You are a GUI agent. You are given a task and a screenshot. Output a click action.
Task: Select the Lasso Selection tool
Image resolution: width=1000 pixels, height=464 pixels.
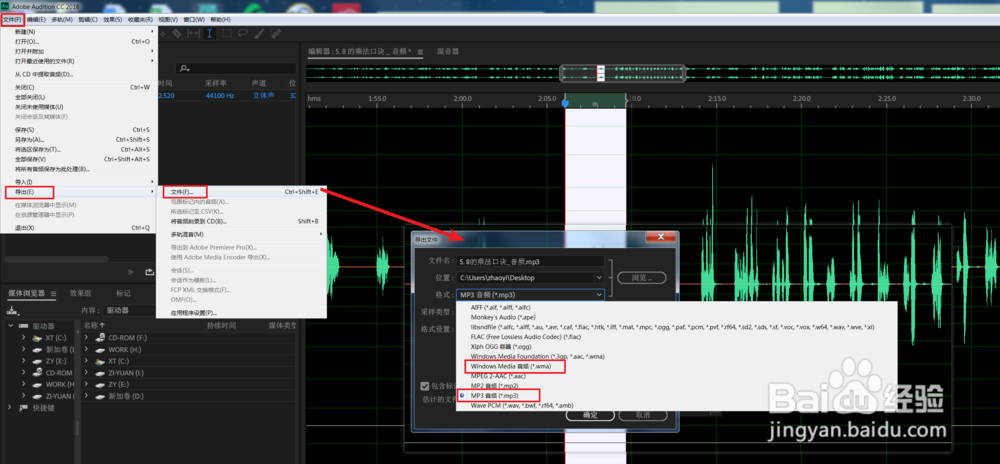point(243,33)
